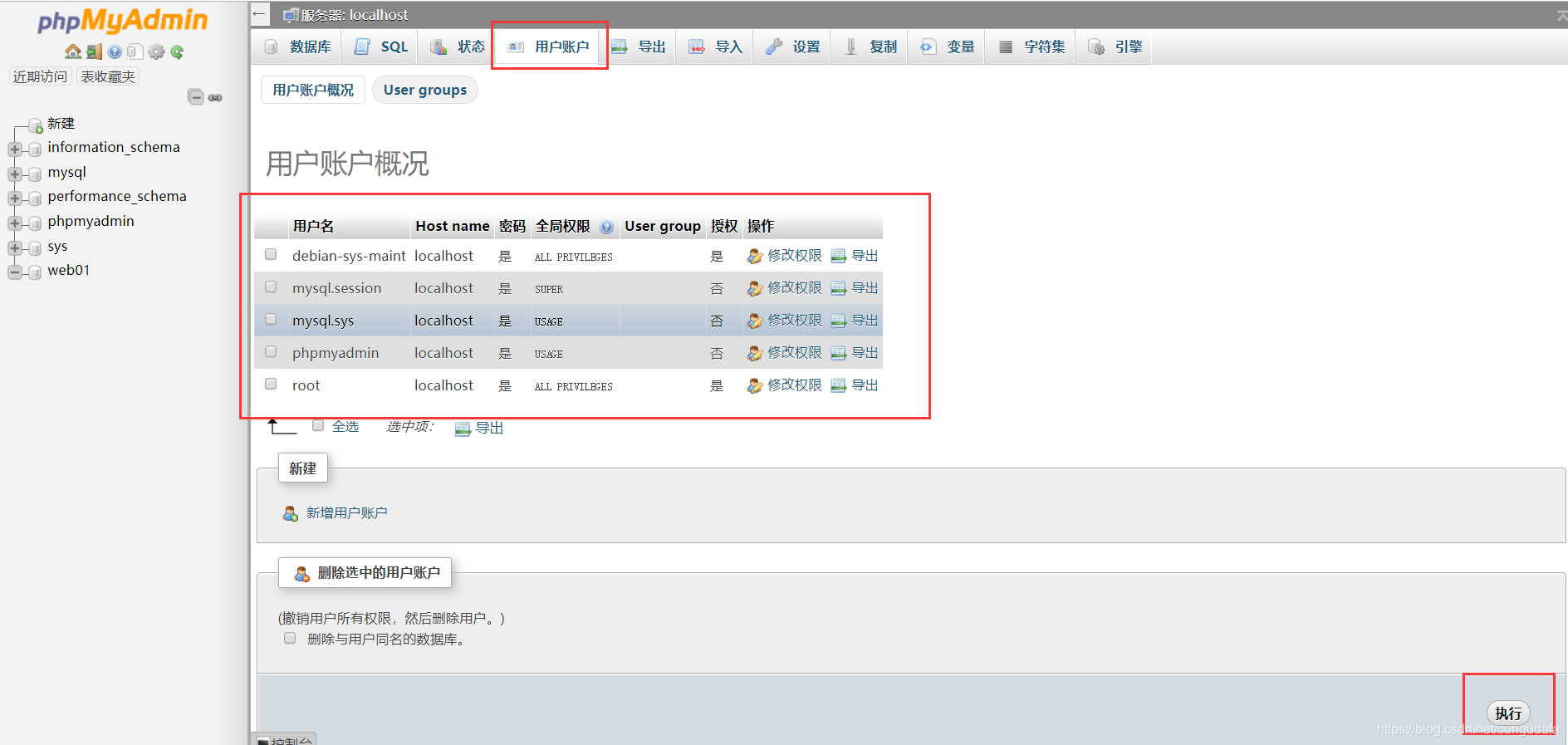Open the 导入 (Import) tab
This screenshot has width=1568, height=745.
click(716, 47)
